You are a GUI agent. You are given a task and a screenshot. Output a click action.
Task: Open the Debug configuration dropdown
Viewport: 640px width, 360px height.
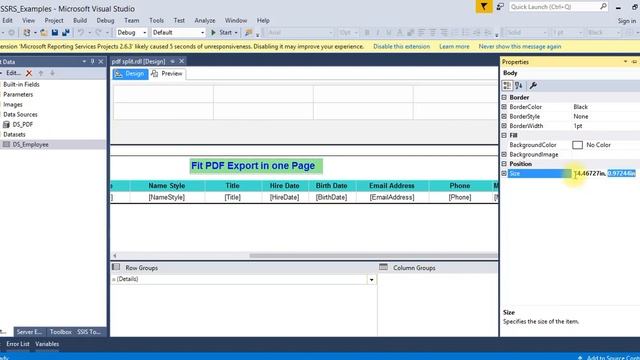click(x=144, y=33)
